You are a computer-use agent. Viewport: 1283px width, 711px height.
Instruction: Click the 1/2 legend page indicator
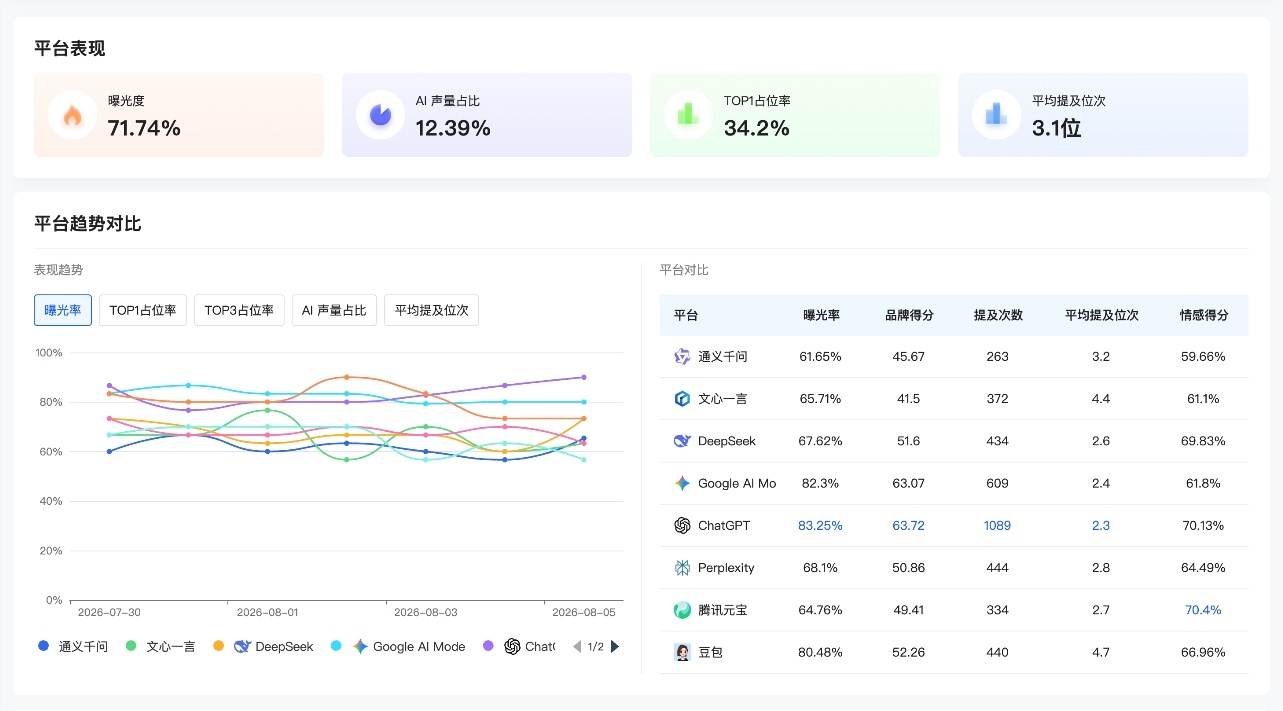click(x=596, y=647)
